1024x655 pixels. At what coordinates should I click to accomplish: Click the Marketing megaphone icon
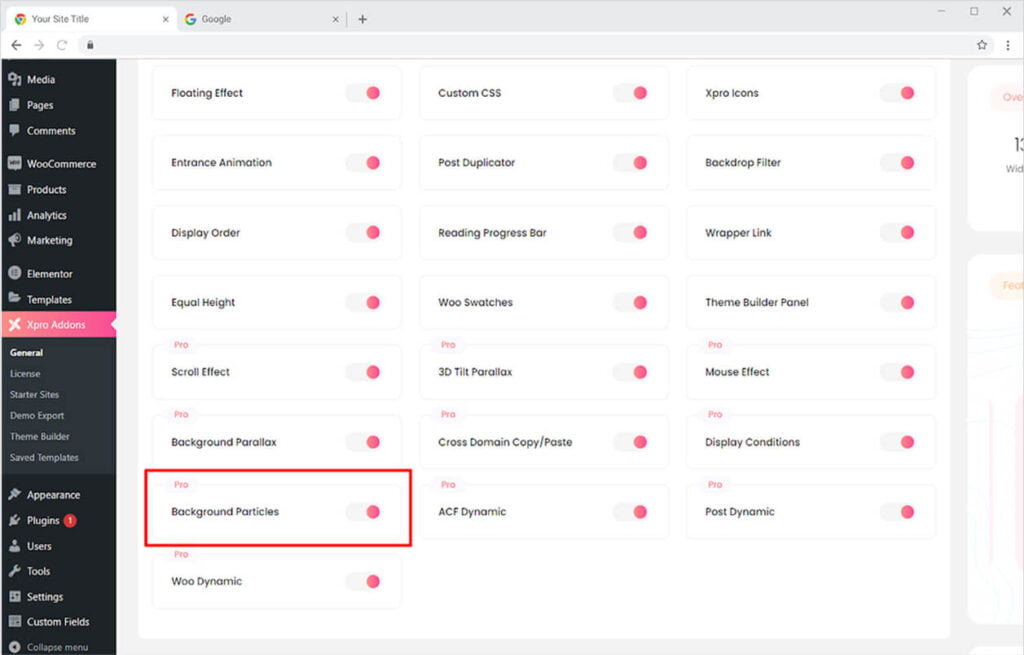(14, 241)
